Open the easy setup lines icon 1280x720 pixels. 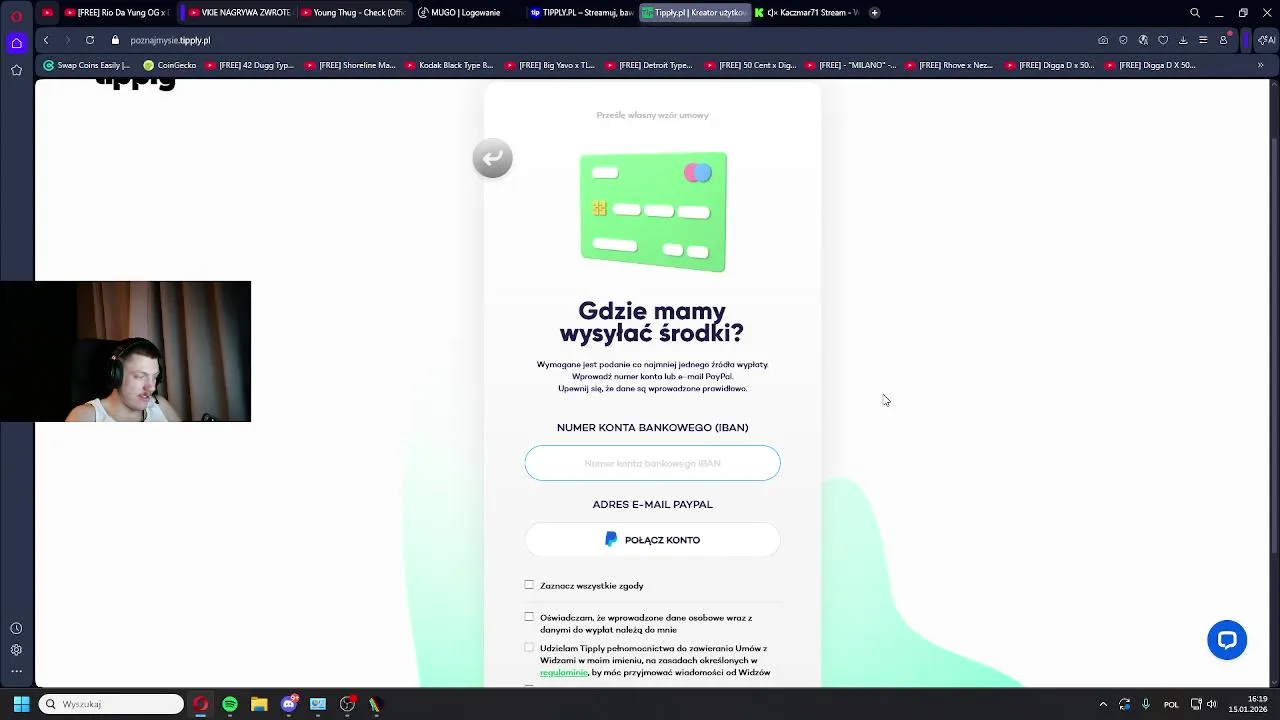tap(1203, 40)
